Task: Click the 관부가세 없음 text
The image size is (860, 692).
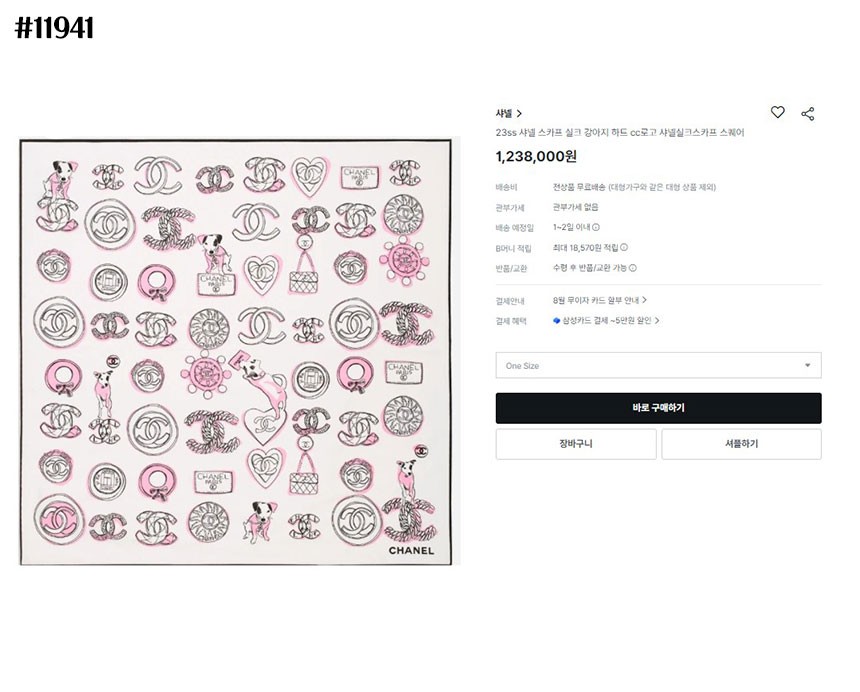Action: pos(575,207)
